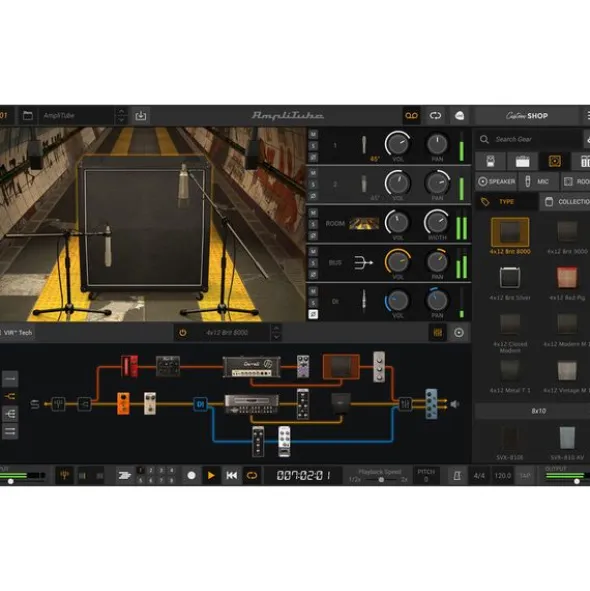This screenshot has width=590, height=591.
Task: Solo the ROOM channel
Action: (x=313, y=224)
